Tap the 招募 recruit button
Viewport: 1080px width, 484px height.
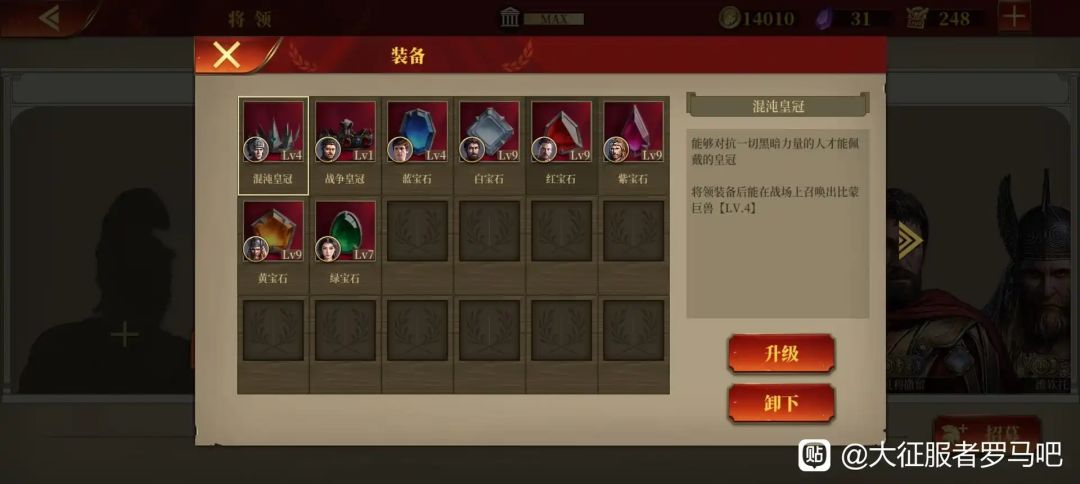click(986, 432)
